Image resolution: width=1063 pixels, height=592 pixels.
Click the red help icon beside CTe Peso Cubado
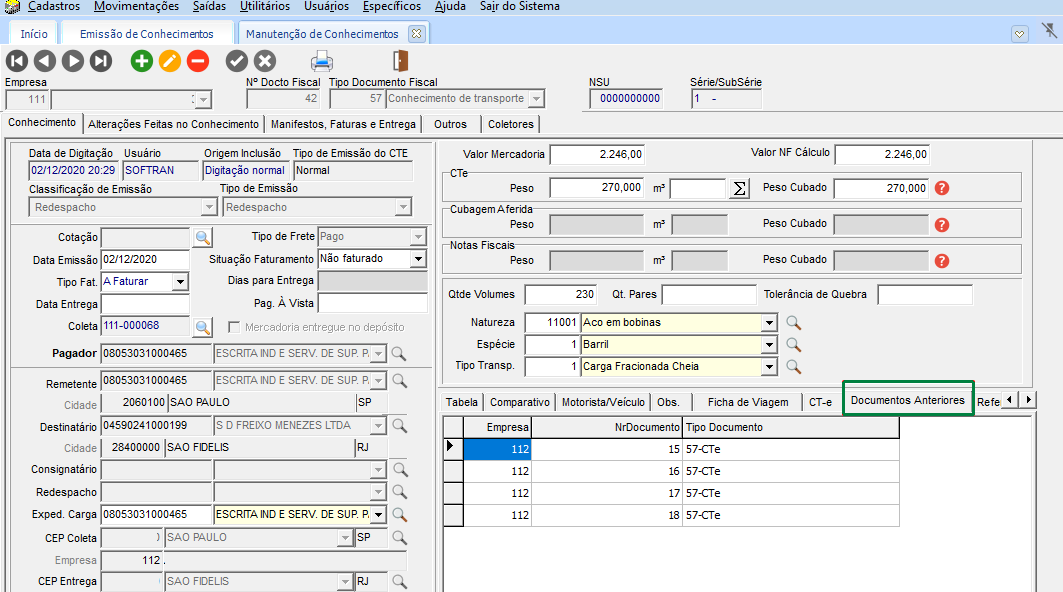tap(941, 188)
